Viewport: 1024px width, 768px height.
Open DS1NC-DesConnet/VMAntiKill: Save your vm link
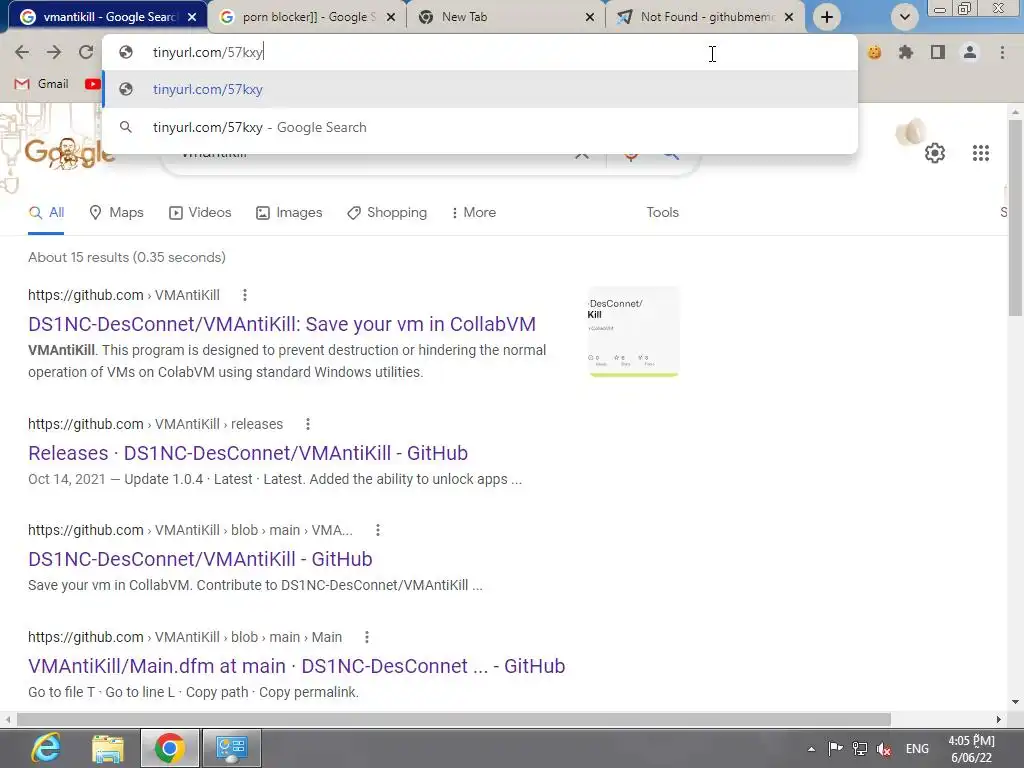coord(281,325)
